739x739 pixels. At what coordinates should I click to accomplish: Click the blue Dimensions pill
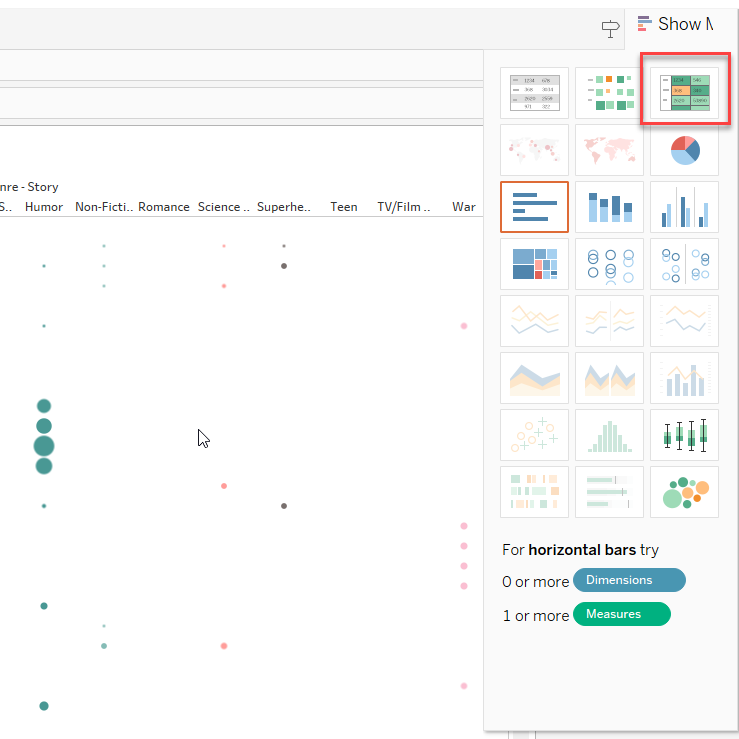629,580
